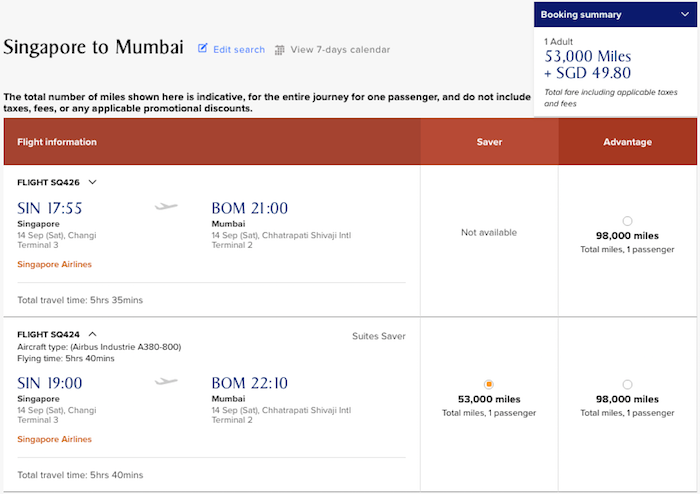This screenshot has height=494, width=700.
Task: Click Singapore Airlines link under SQ426
Action: (x=54, y=264)
